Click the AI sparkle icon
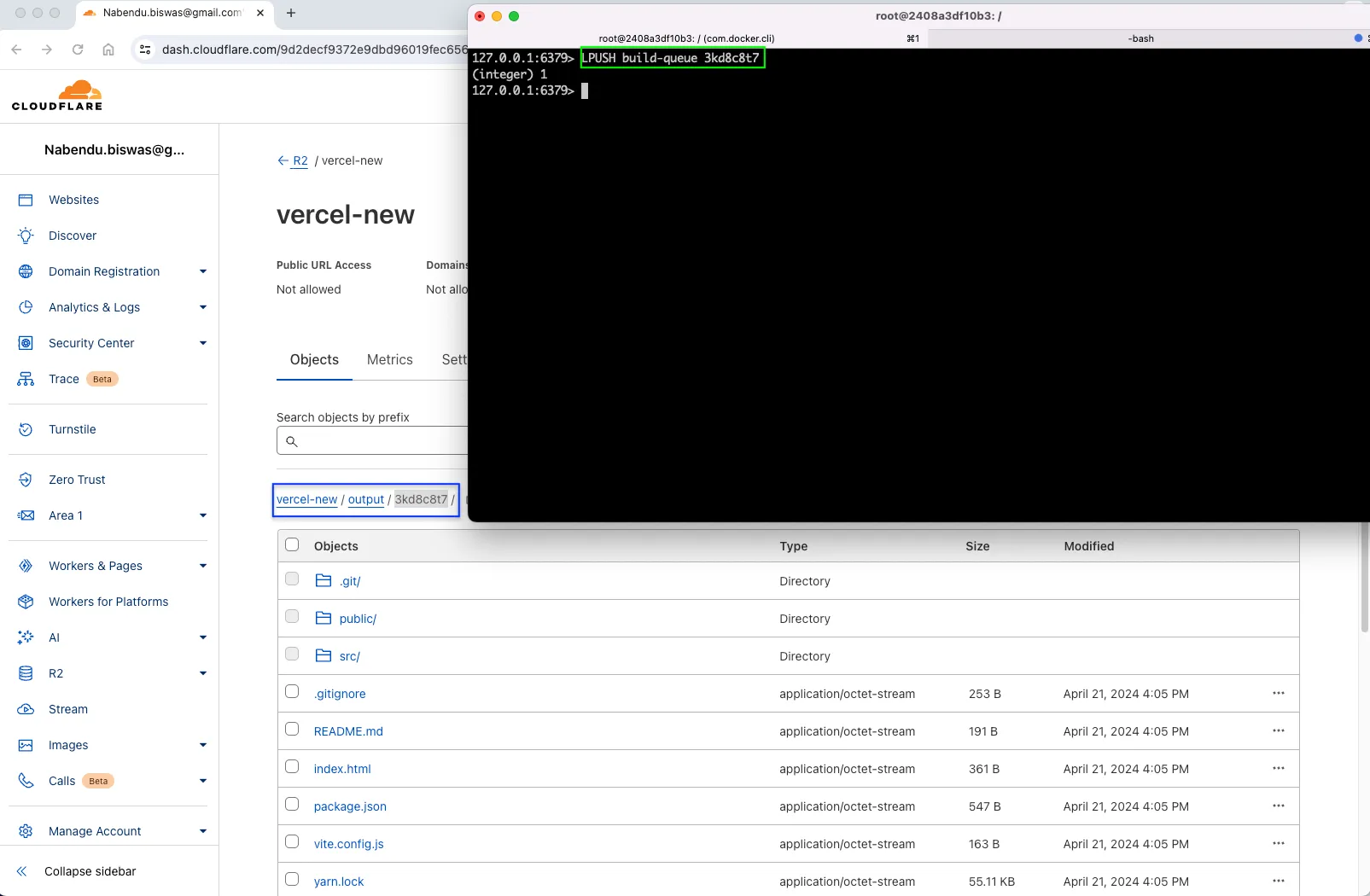 coord(26,637)
